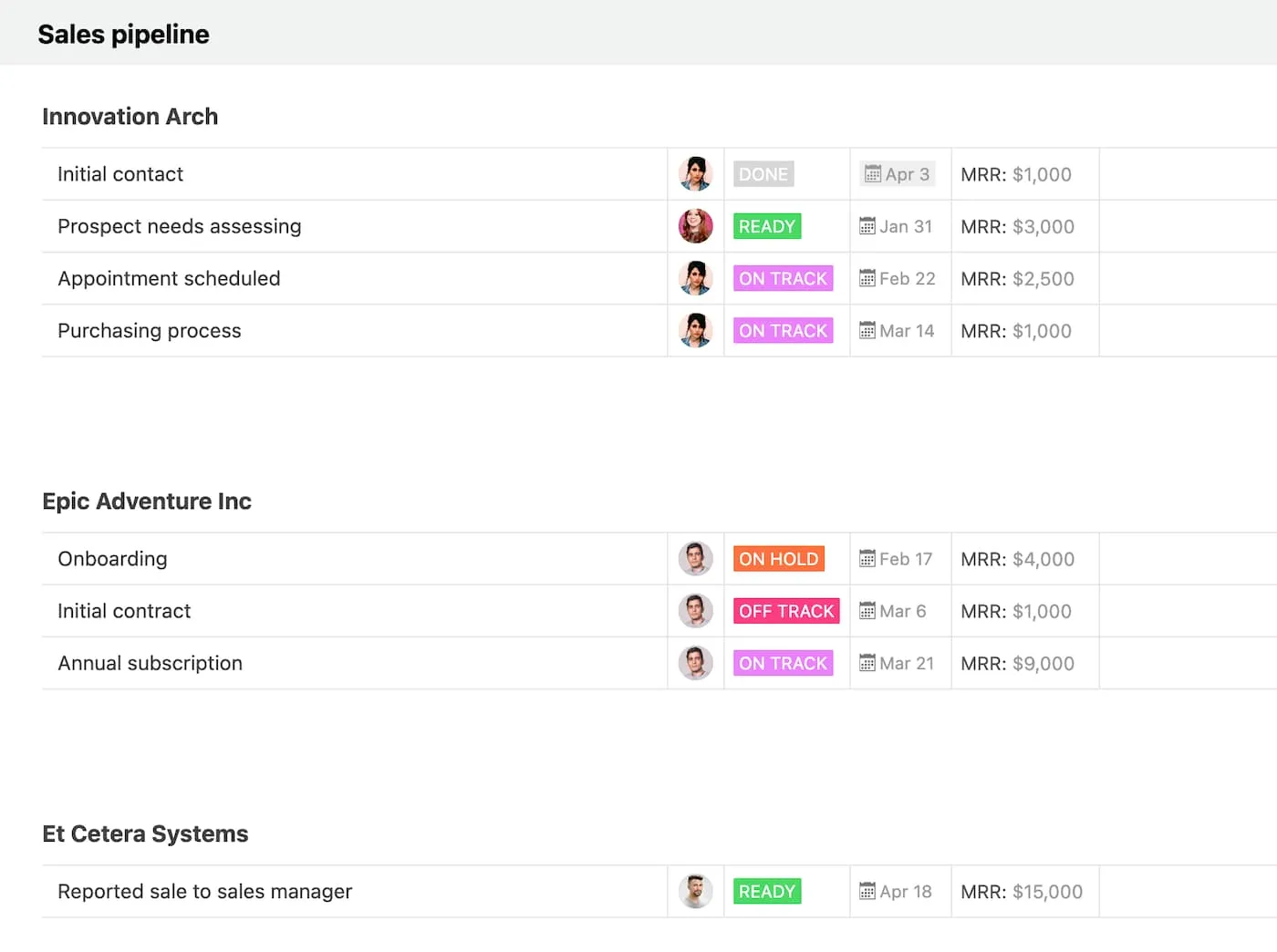Image resolution: width=1277 pixels, height=952 pixels.
Task: Click the Jan 31 due date
Action: (905, 226)
